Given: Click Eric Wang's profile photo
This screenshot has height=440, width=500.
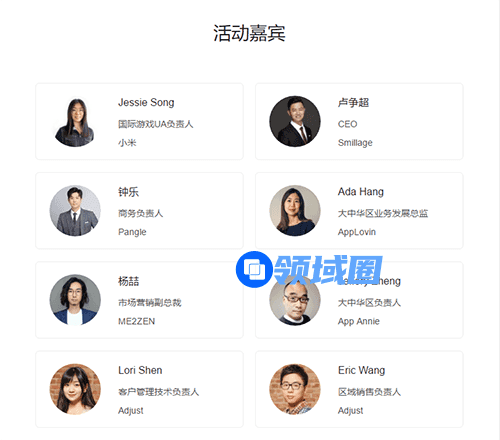Looking at the screenshot, I should point(295,389).
